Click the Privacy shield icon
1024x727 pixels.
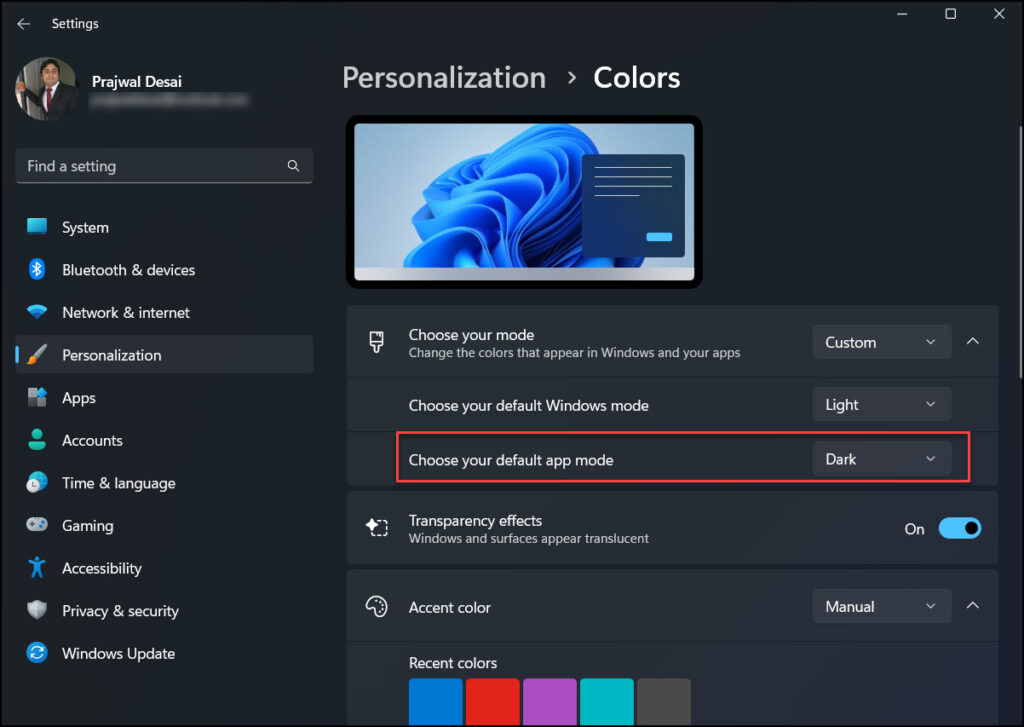[37, 610]
